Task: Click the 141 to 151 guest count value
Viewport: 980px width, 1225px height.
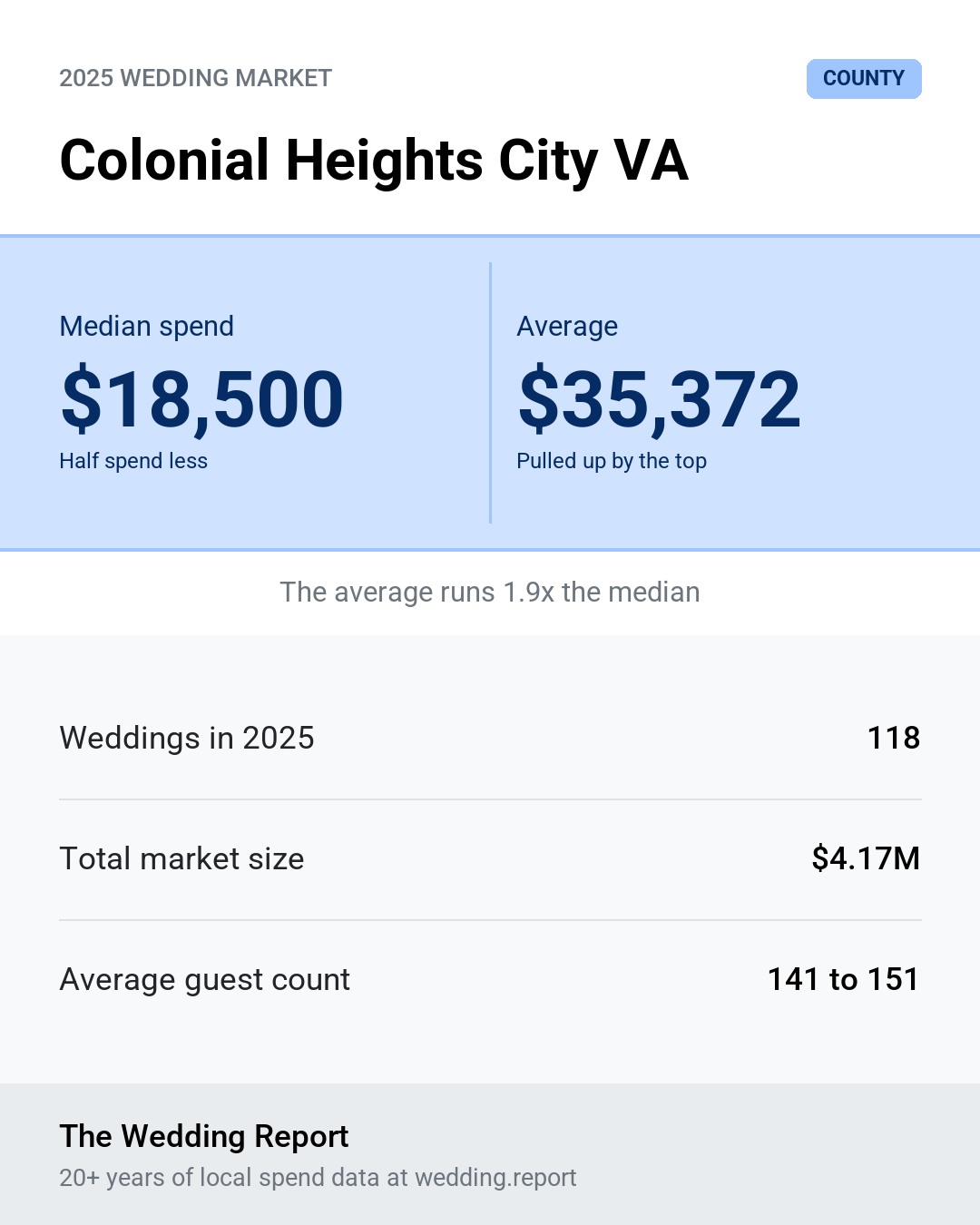Action: [844, 979]
